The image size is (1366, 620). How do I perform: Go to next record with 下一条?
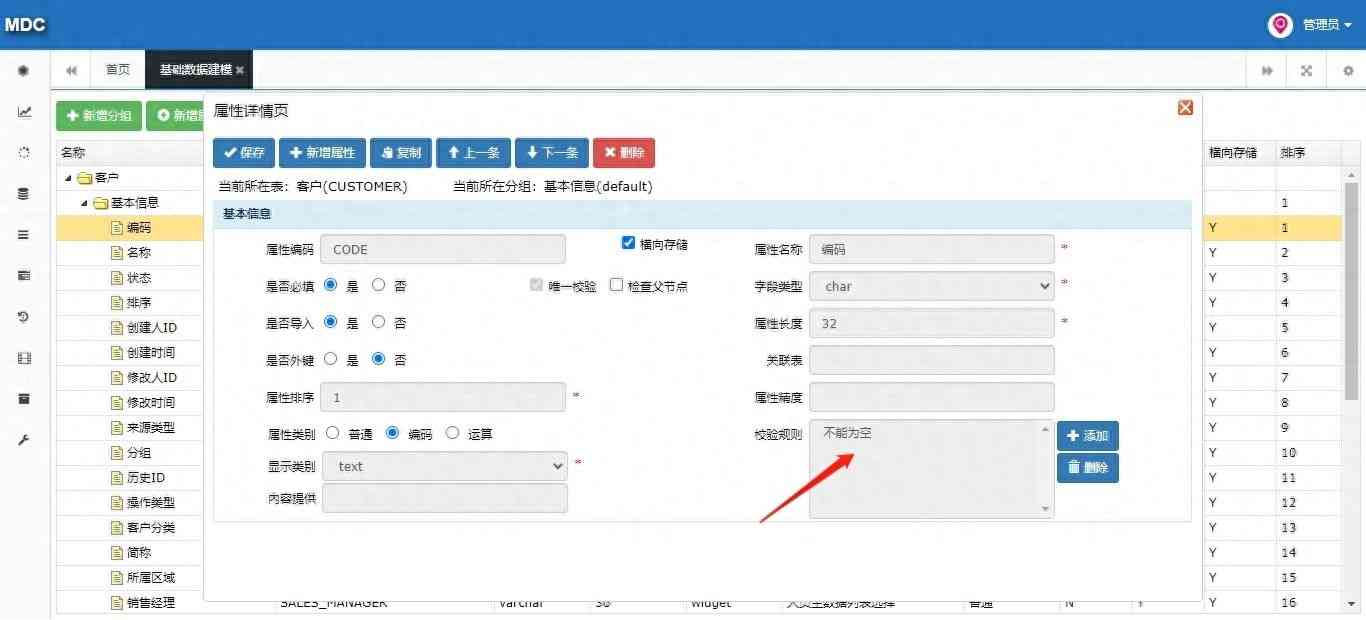tap(552, 153)
